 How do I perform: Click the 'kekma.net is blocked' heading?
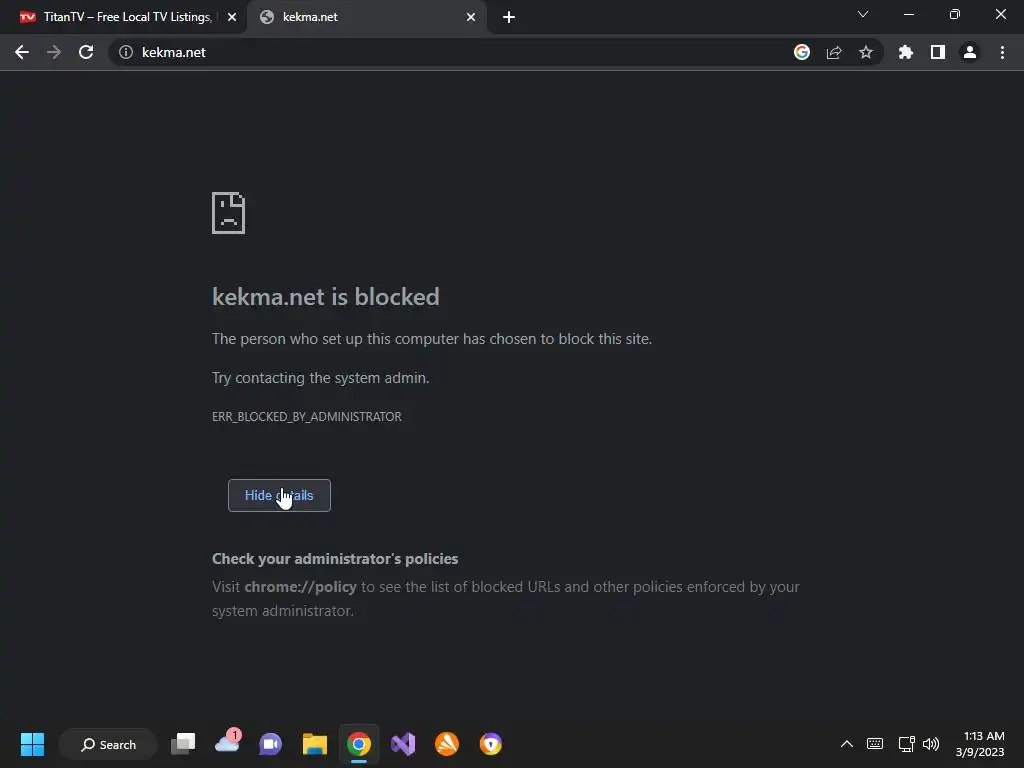[326, 297]
